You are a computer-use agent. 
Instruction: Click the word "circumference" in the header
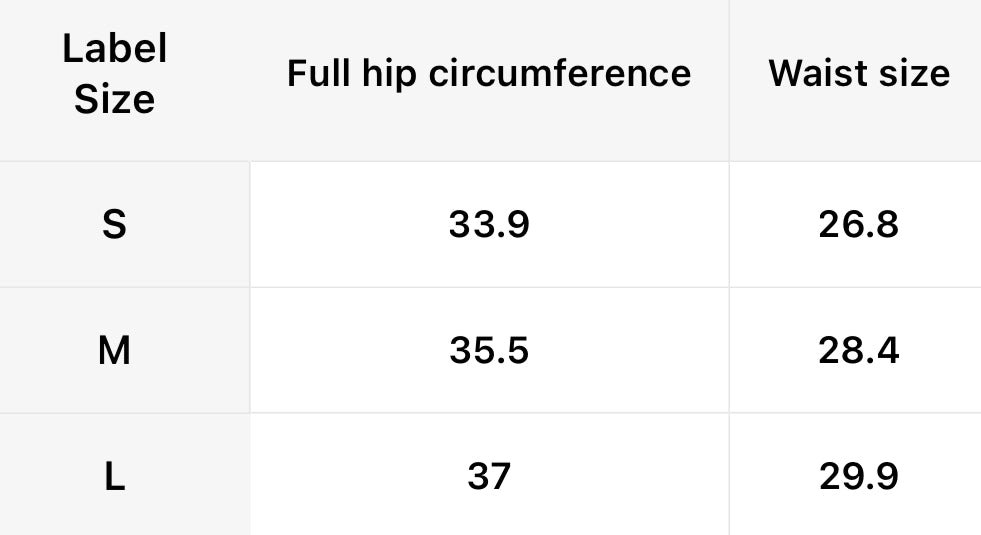[x=560, y=73]
